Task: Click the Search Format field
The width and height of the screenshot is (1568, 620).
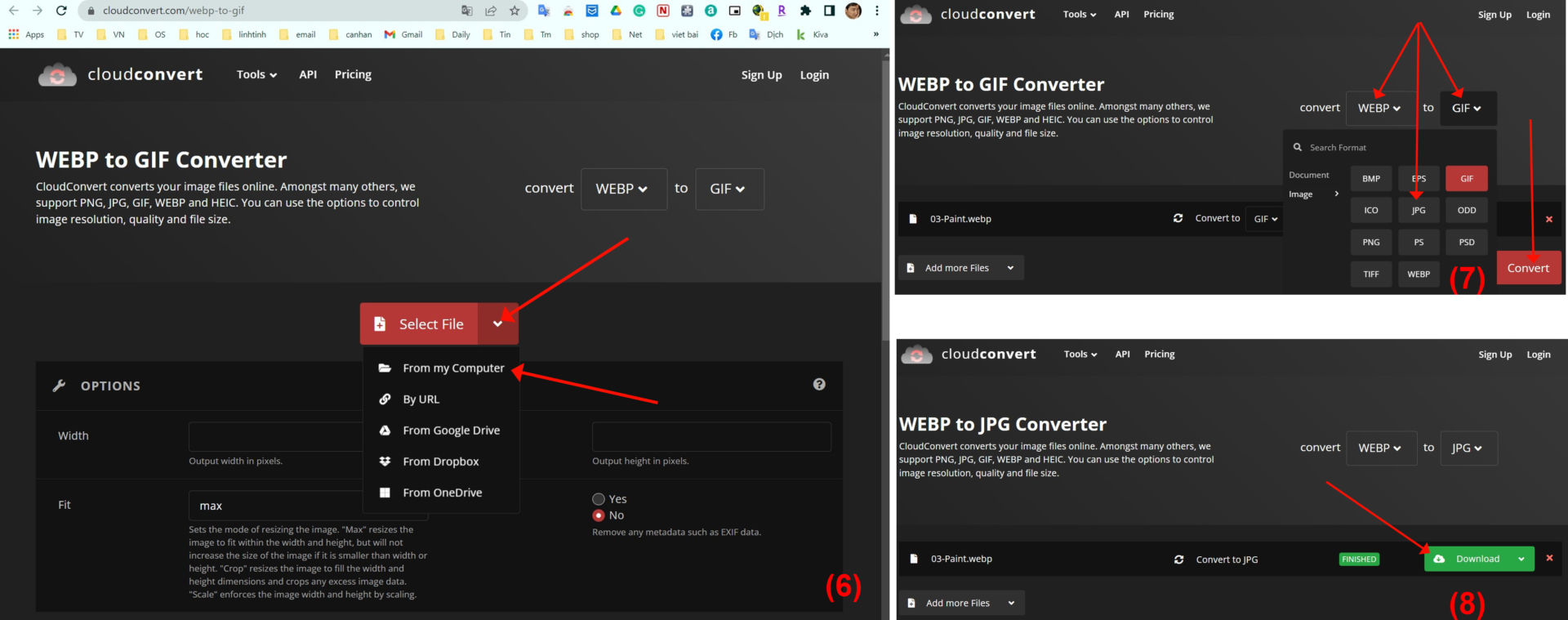Action: pyautogui.click(x=1390, y=148)
